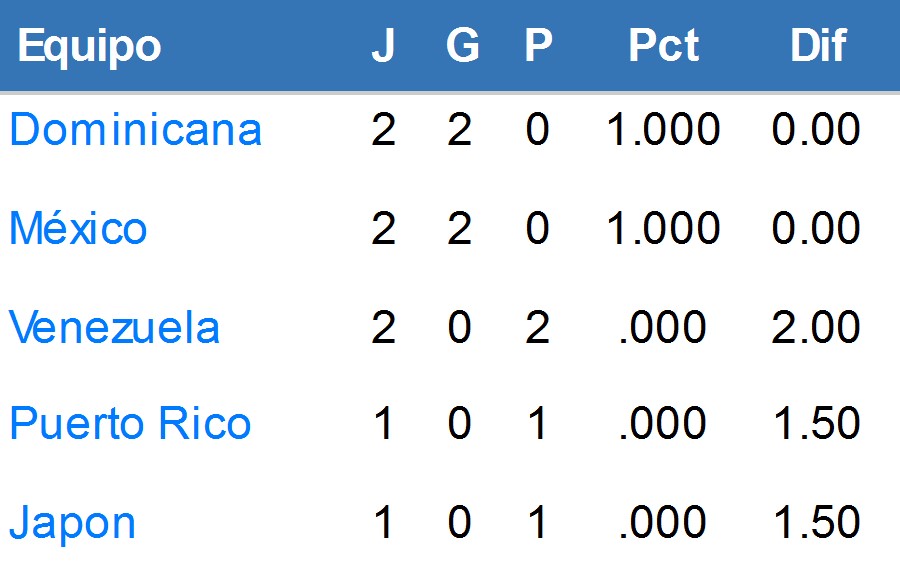Select Japon's .000 Pct value
Image resolution: width=900 pixels, height=565 pixels.
[x=662, y=523]
